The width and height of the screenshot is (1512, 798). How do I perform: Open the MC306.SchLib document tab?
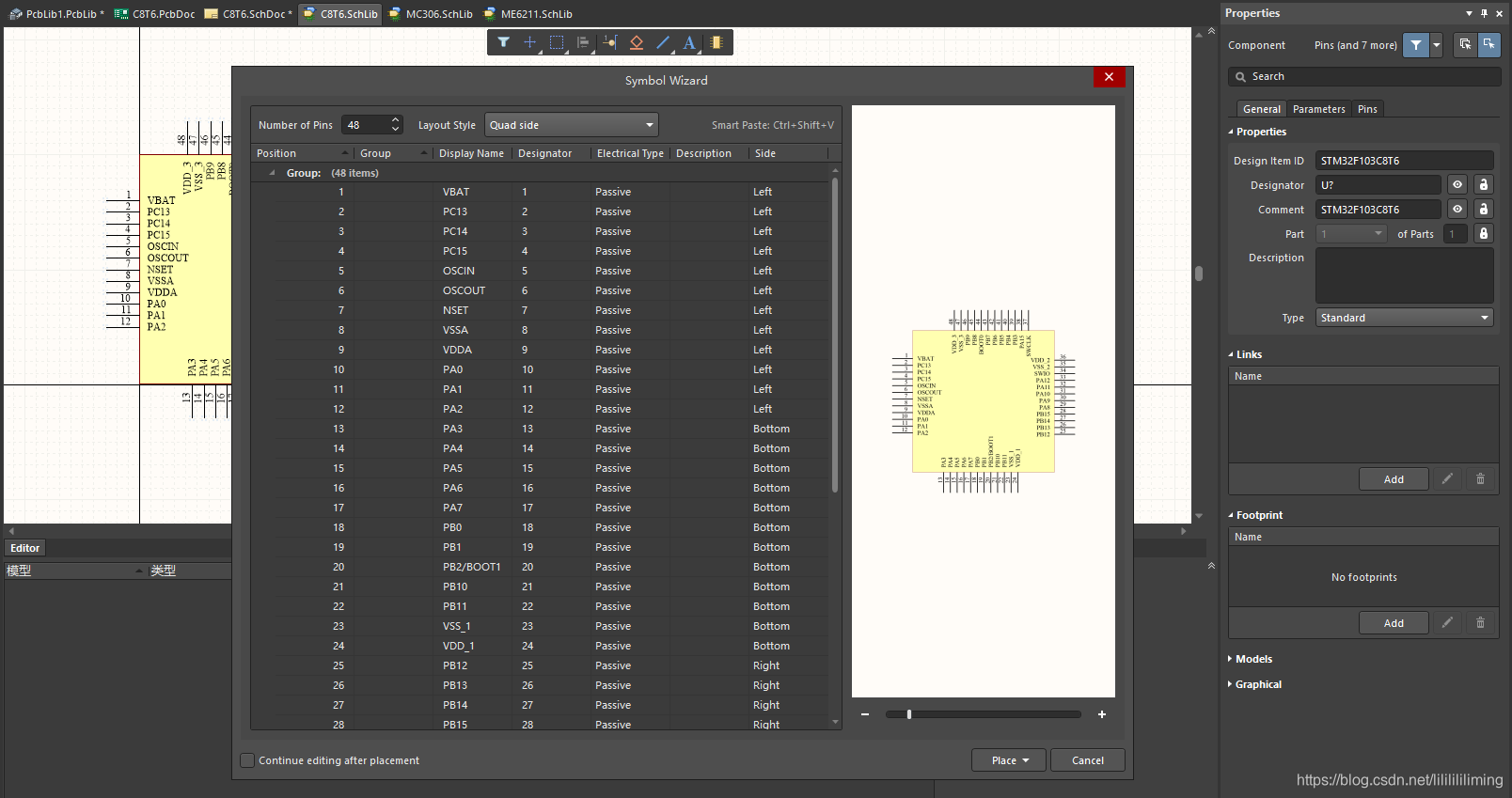pos(432,14)
